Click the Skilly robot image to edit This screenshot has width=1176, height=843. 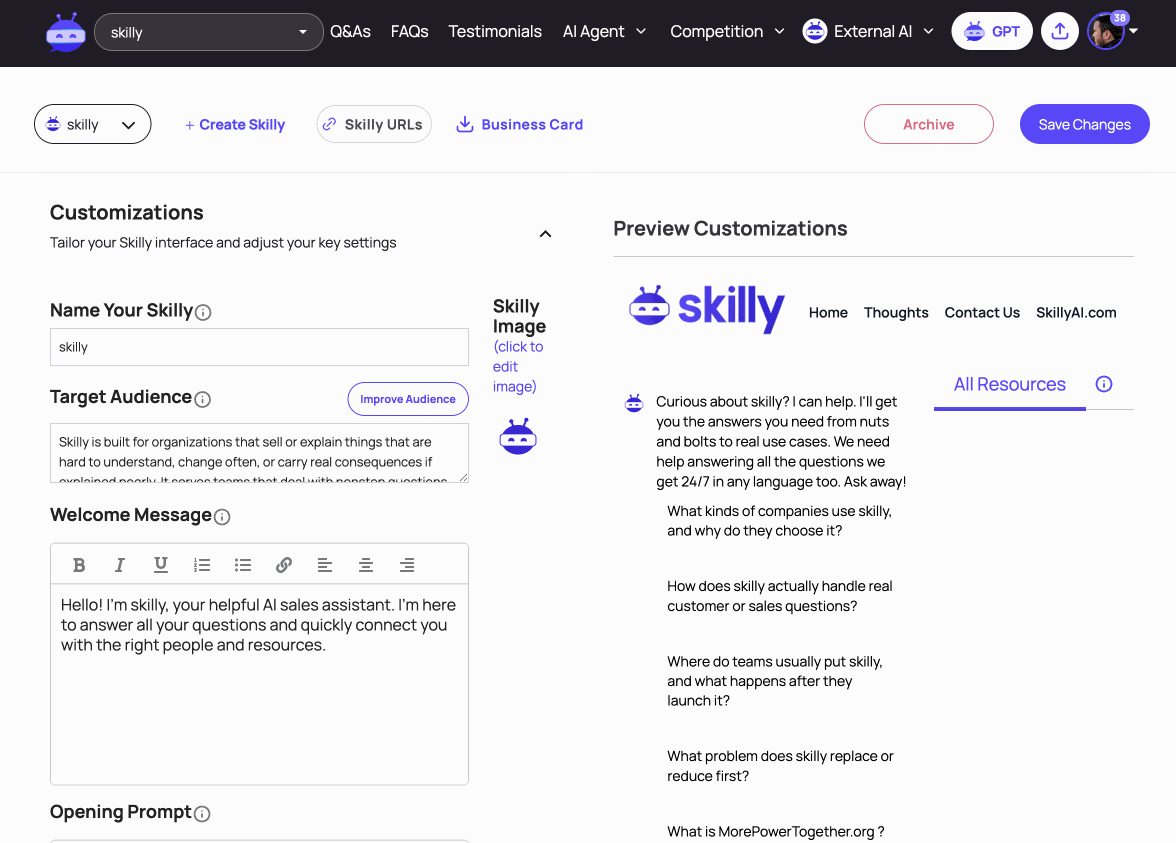[x=518, y=436]
